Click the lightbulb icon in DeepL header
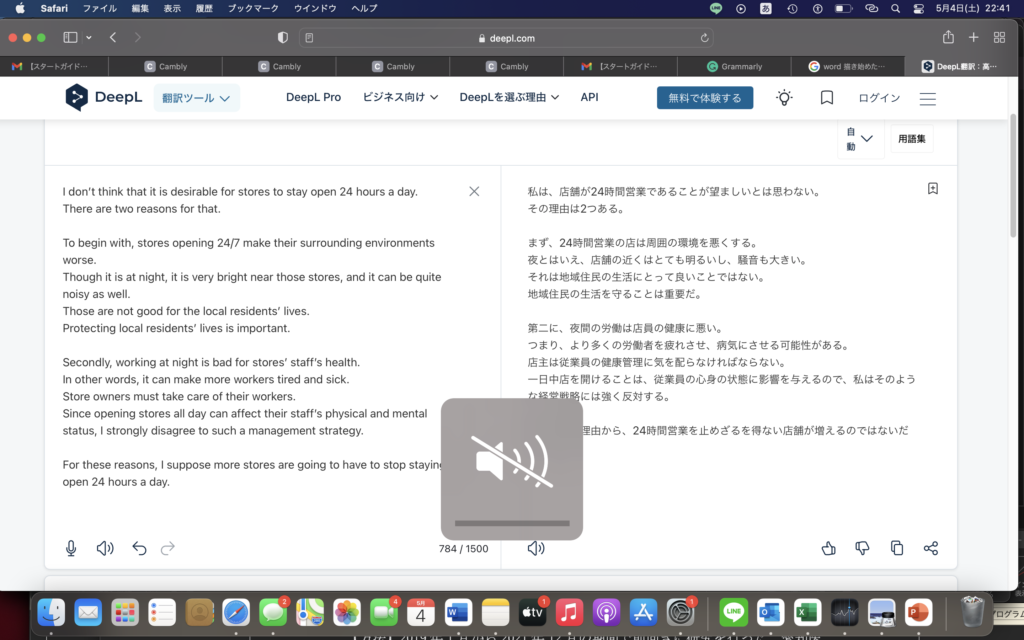Screen dimensions: 1024x640 click(785, 98)
